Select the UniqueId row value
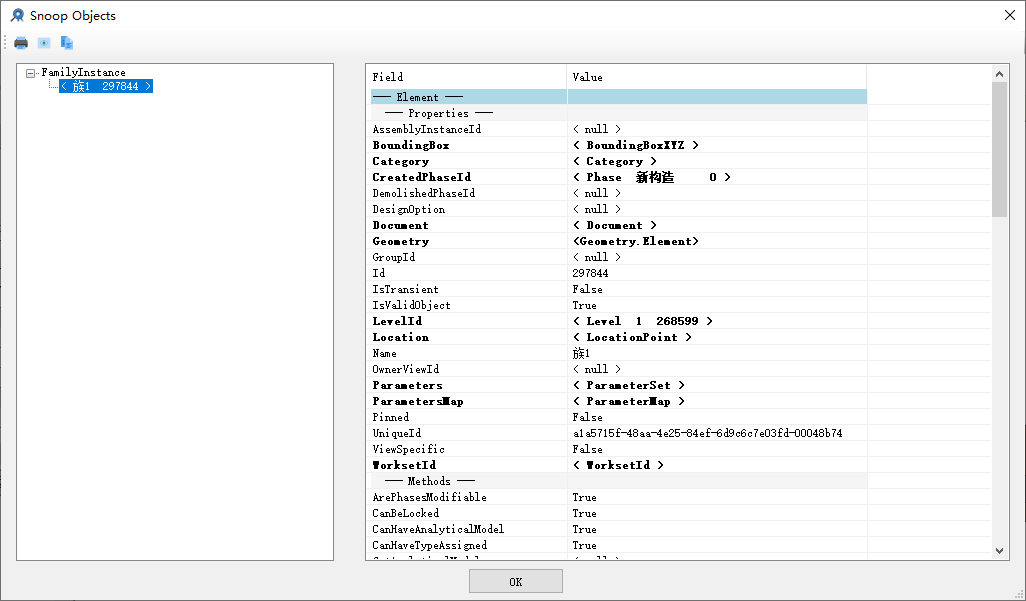Screen dimensions: 1026x601 [x=700, y=433]
